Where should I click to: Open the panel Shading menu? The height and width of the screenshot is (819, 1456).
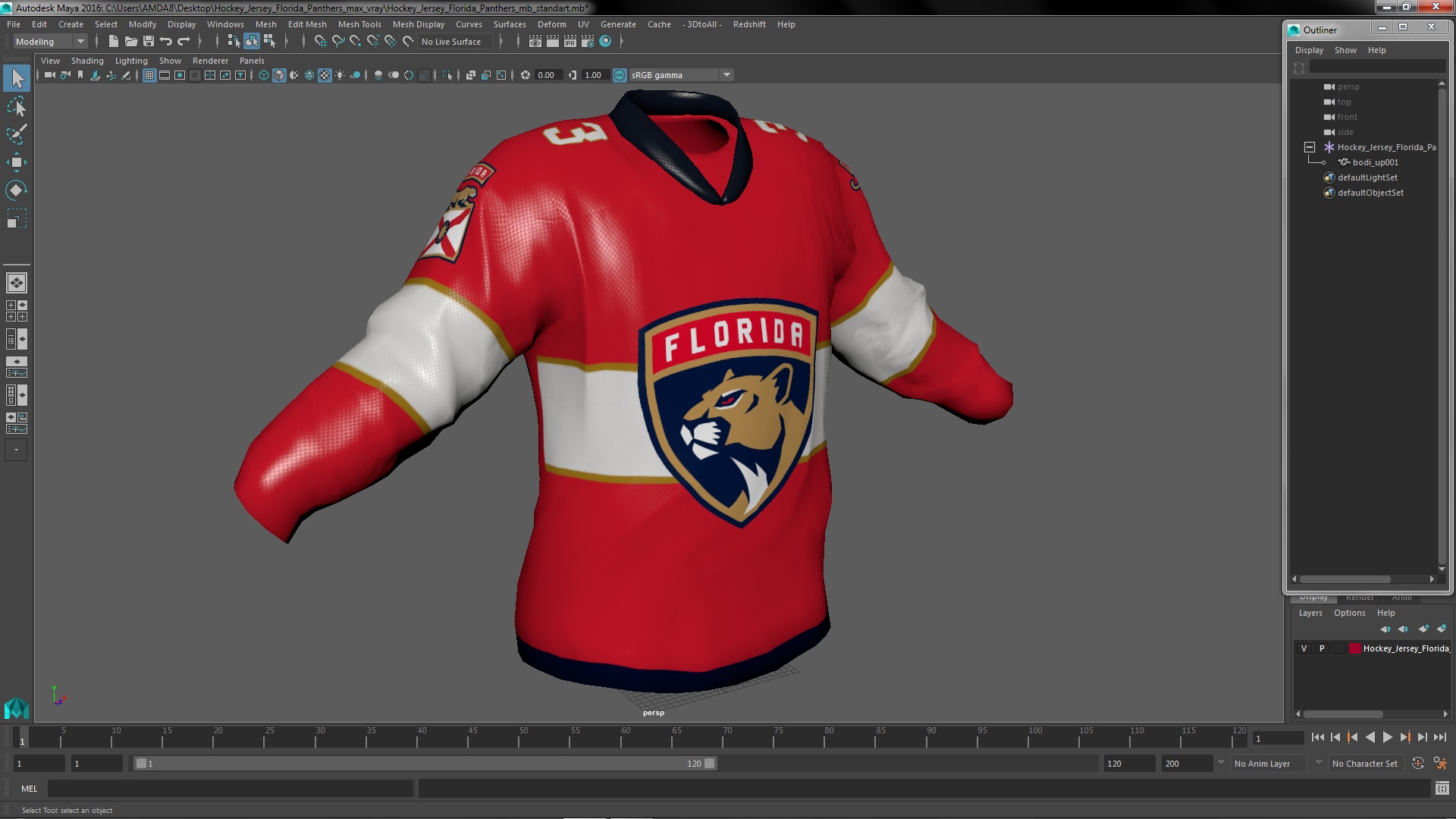click(87, 61)
